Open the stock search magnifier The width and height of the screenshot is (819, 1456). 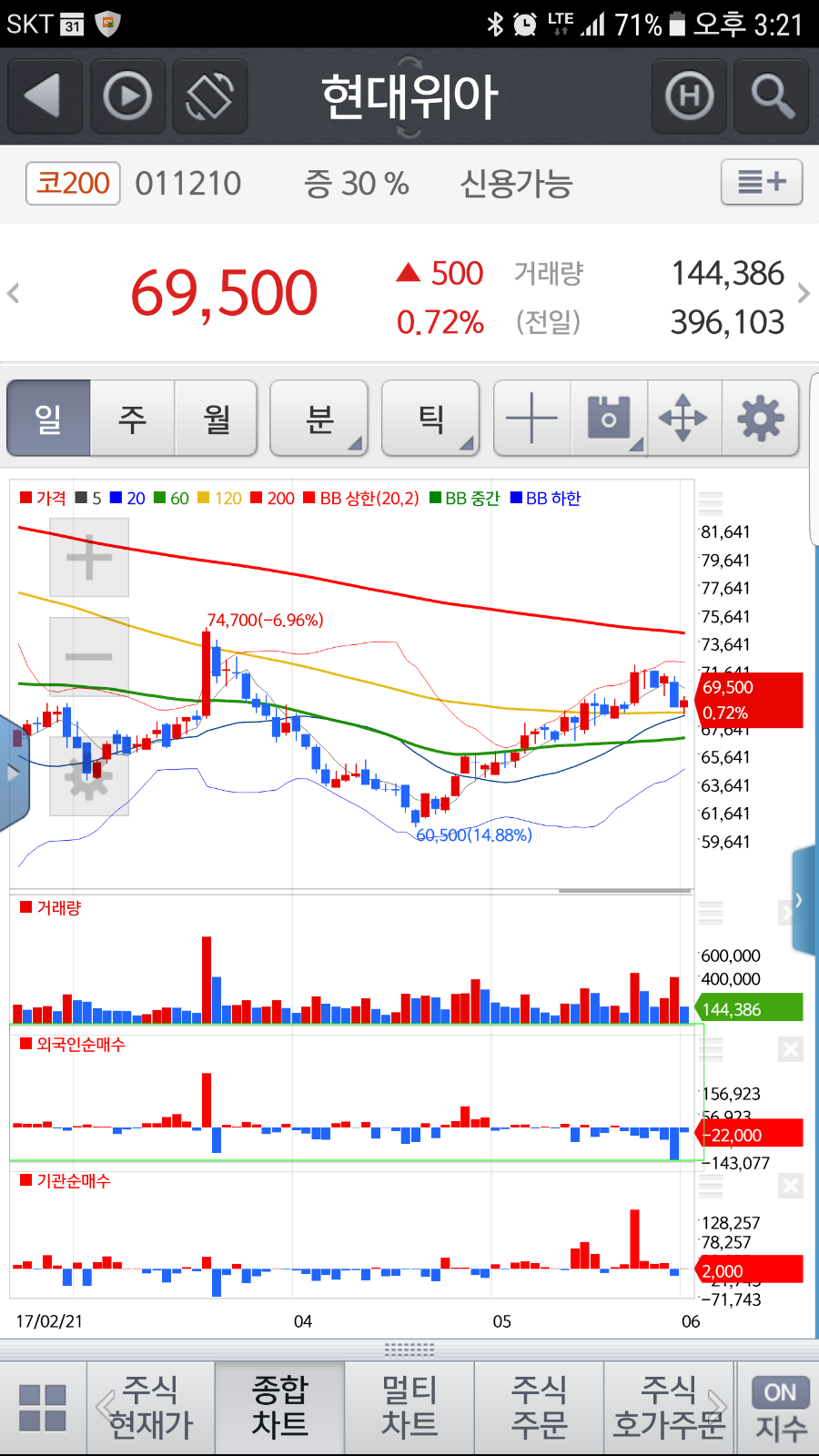pyautogui.click(x=772, y=96)
